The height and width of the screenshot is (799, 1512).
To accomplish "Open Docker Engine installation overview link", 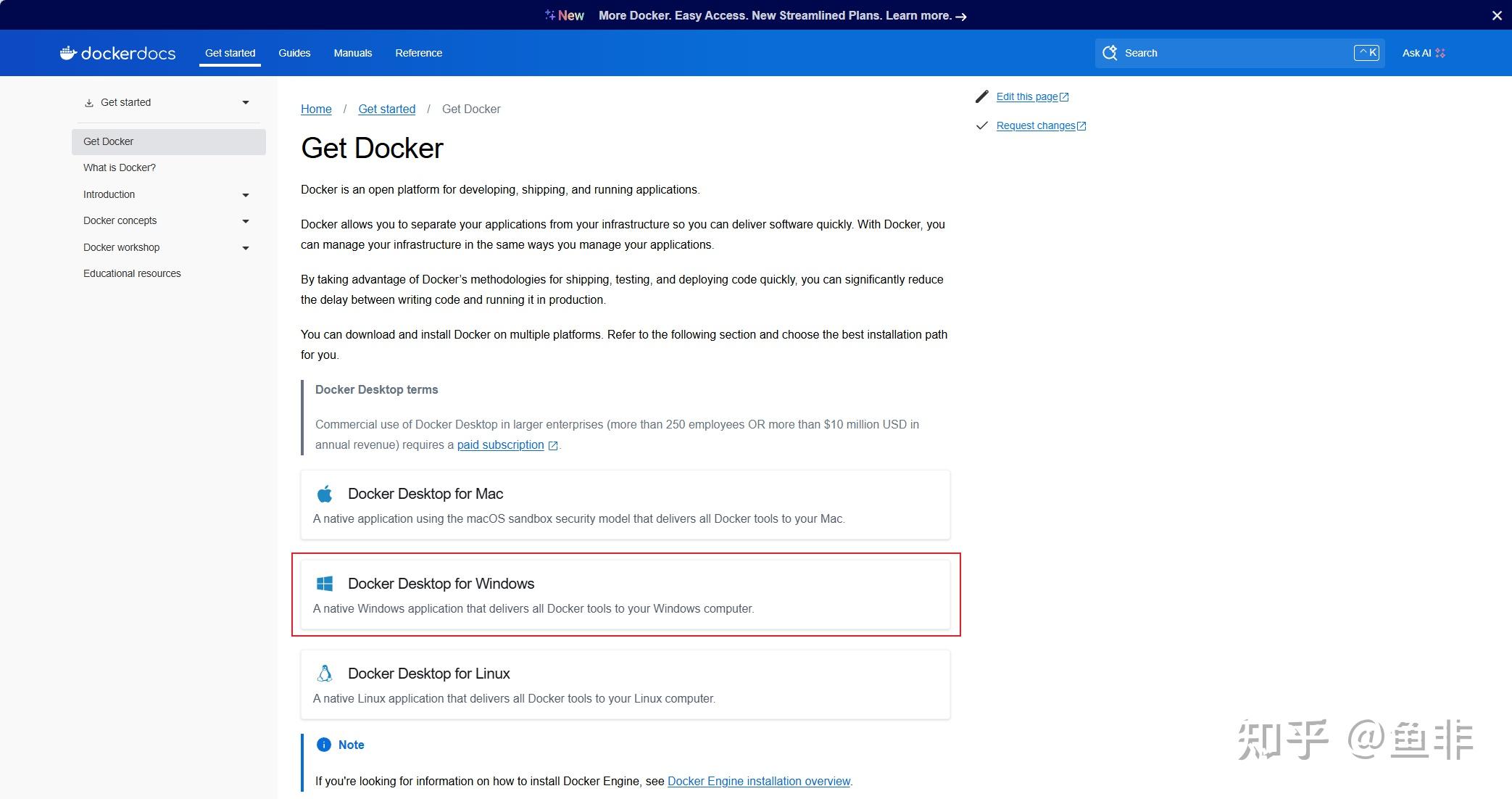I will 758,781.
